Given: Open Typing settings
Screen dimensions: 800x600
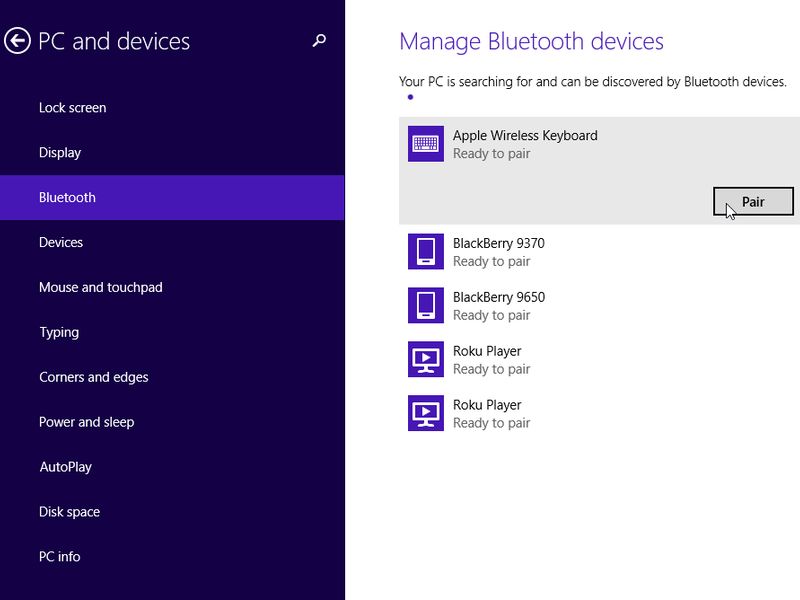Looking at the screenshot, I should pyautogui.click(x=172, y=332).
